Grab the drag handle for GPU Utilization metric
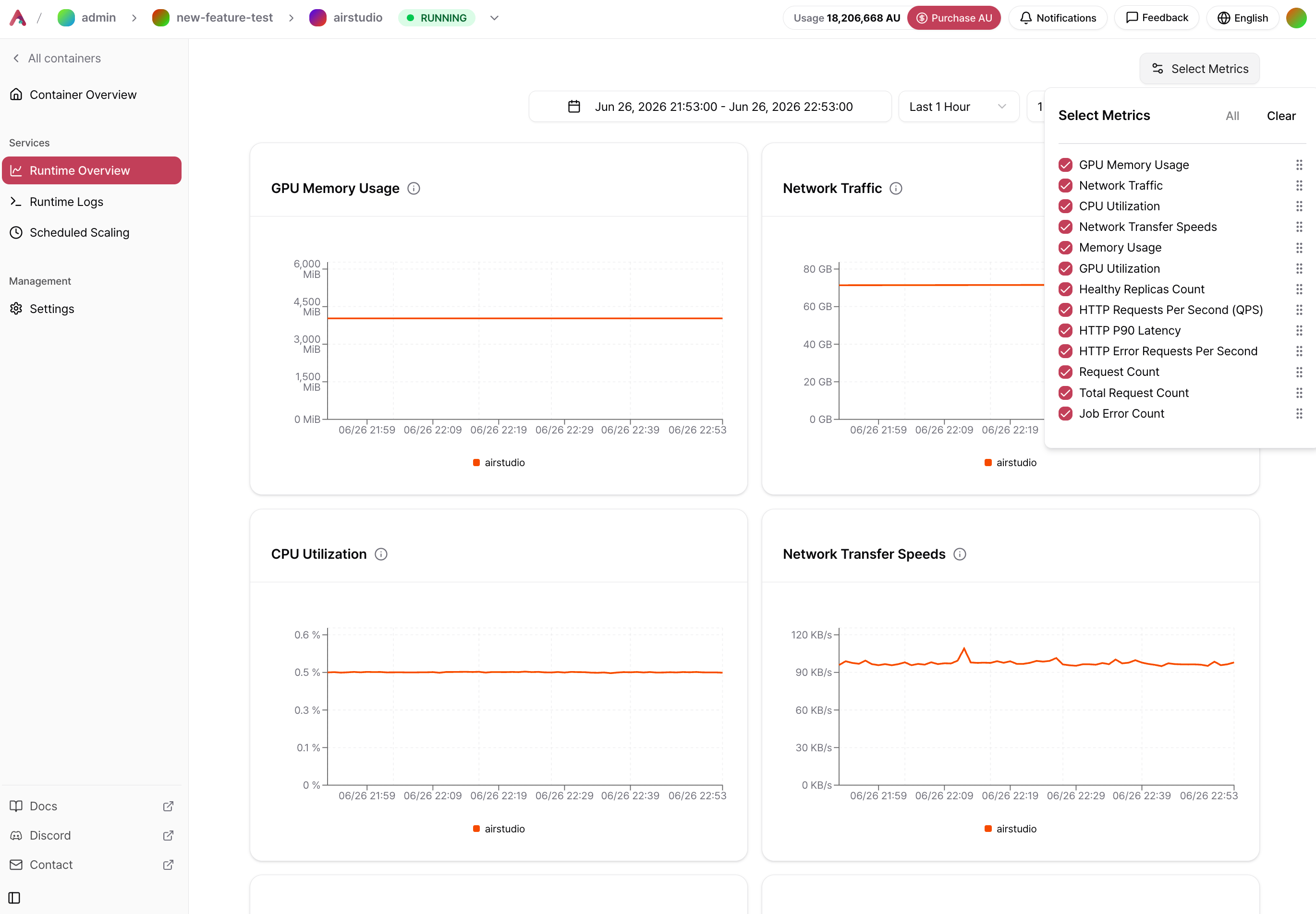 tap(1299, 269)
